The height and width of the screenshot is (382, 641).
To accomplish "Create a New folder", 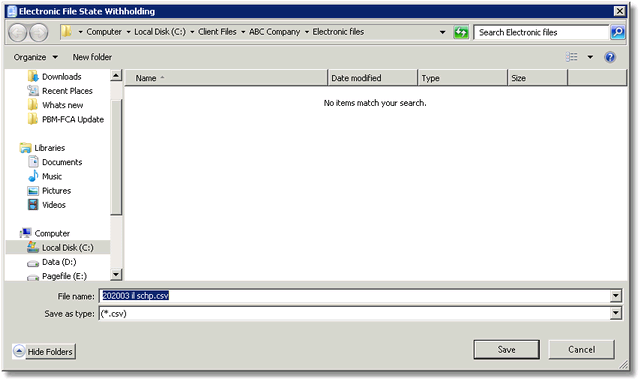I will pyautogui.click(x=92, y=57).
